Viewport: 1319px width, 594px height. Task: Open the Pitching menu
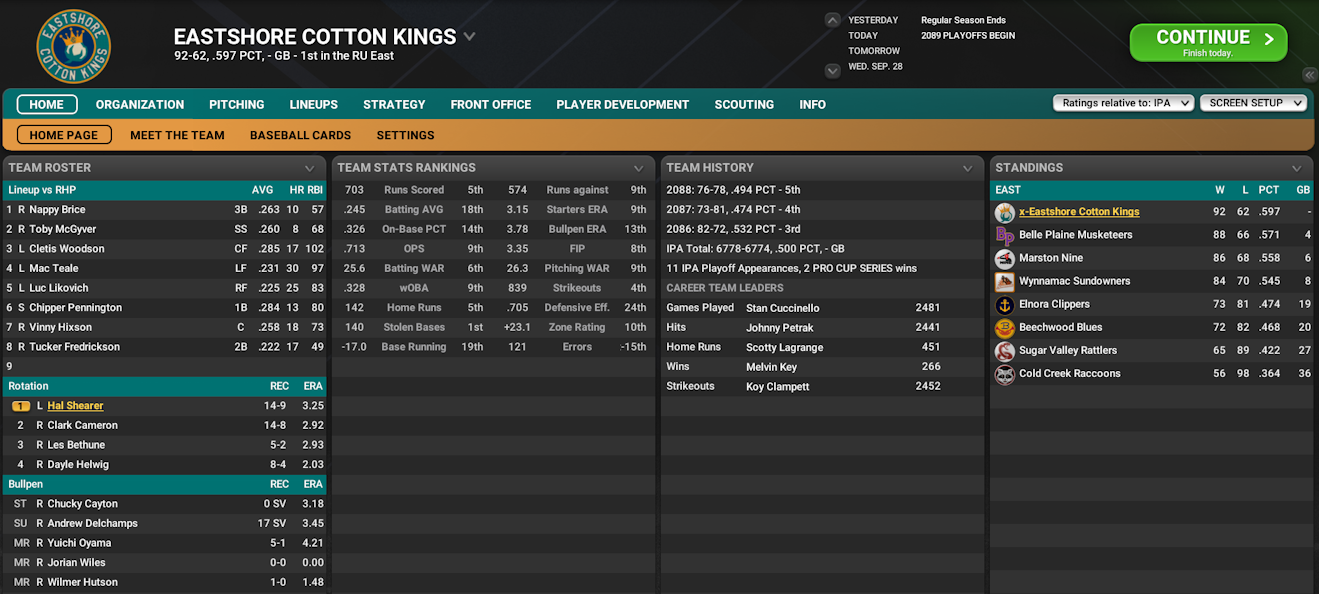(237, 104)
